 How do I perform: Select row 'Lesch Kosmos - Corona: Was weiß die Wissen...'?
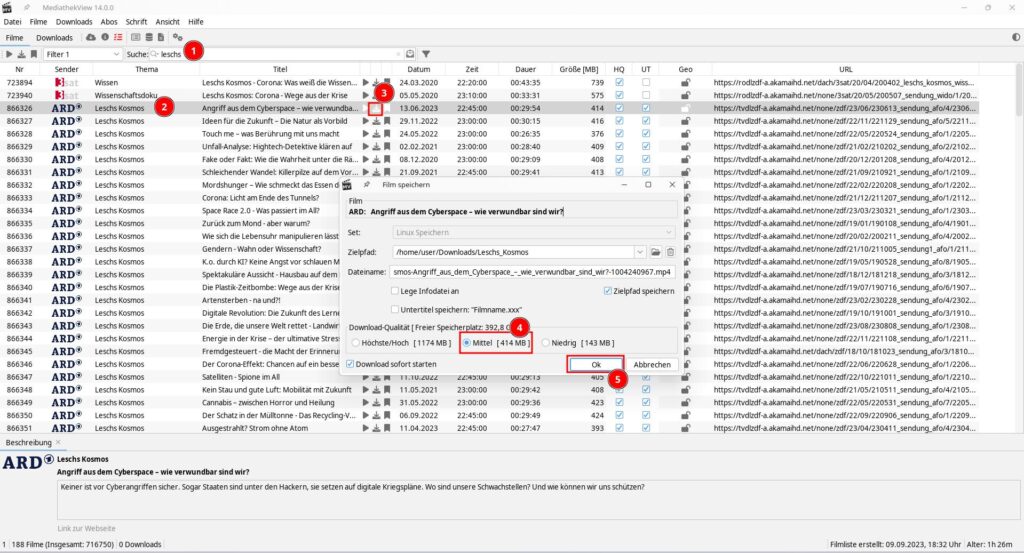[490, 83]
